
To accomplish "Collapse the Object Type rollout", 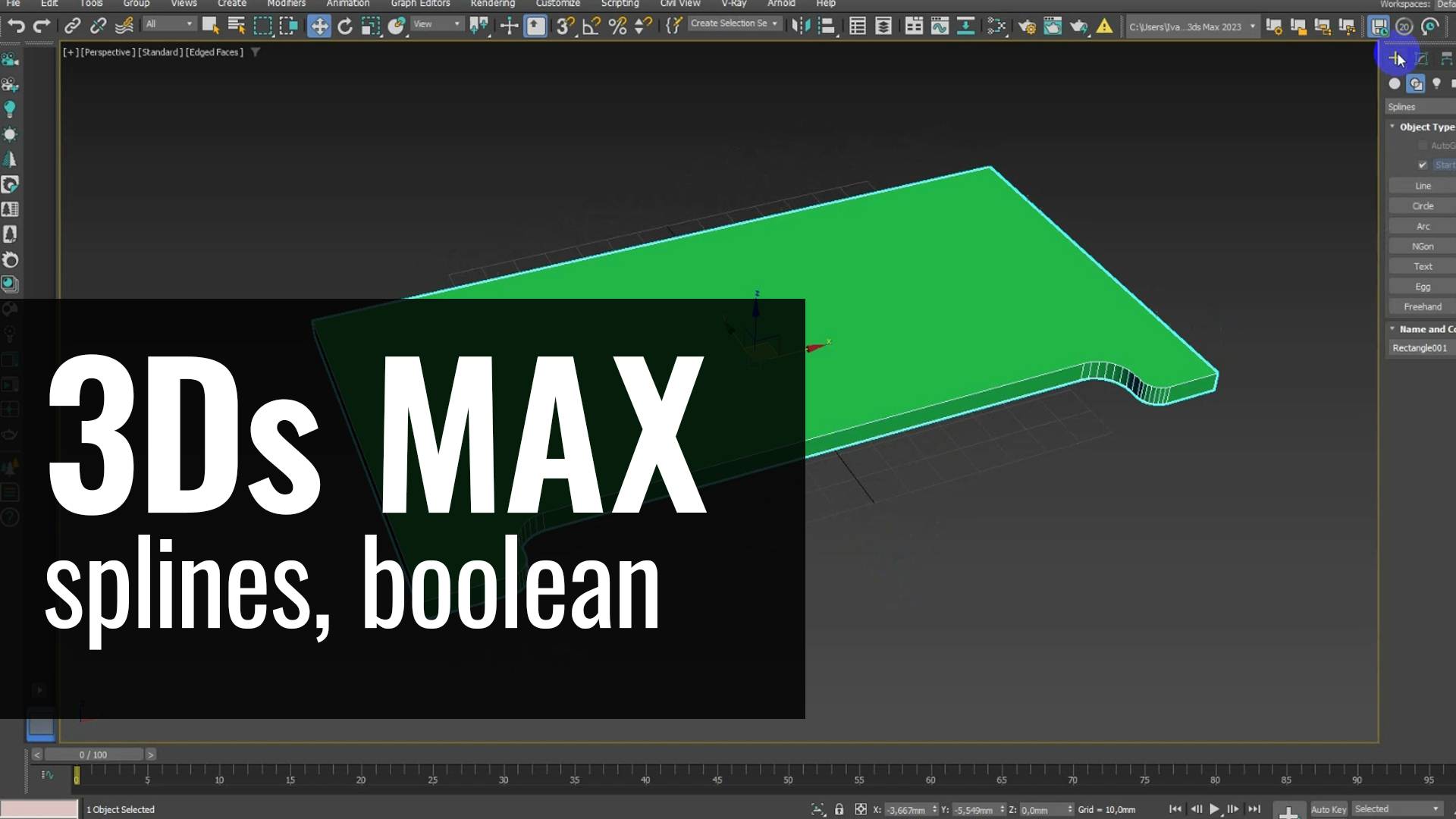I will coord(1392,126).
